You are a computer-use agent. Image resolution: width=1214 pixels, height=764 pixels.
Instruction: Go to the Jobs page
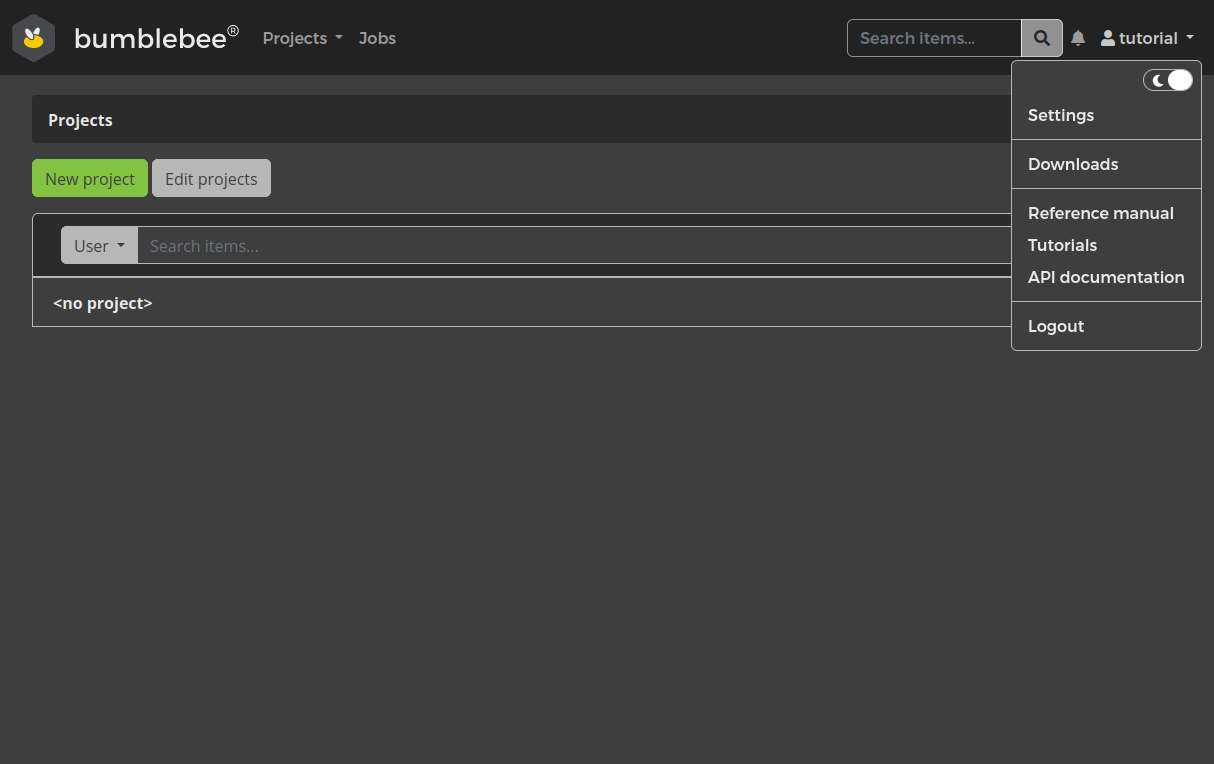(x=377, y=38)
